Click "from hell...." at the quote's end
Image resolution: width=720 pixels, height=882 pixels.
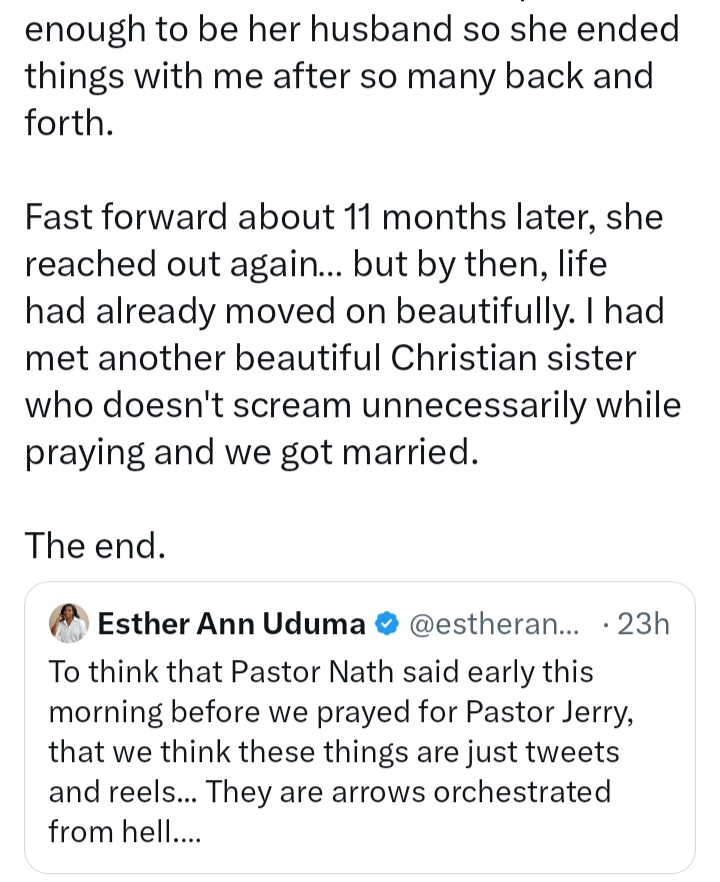tap(125, 832)
